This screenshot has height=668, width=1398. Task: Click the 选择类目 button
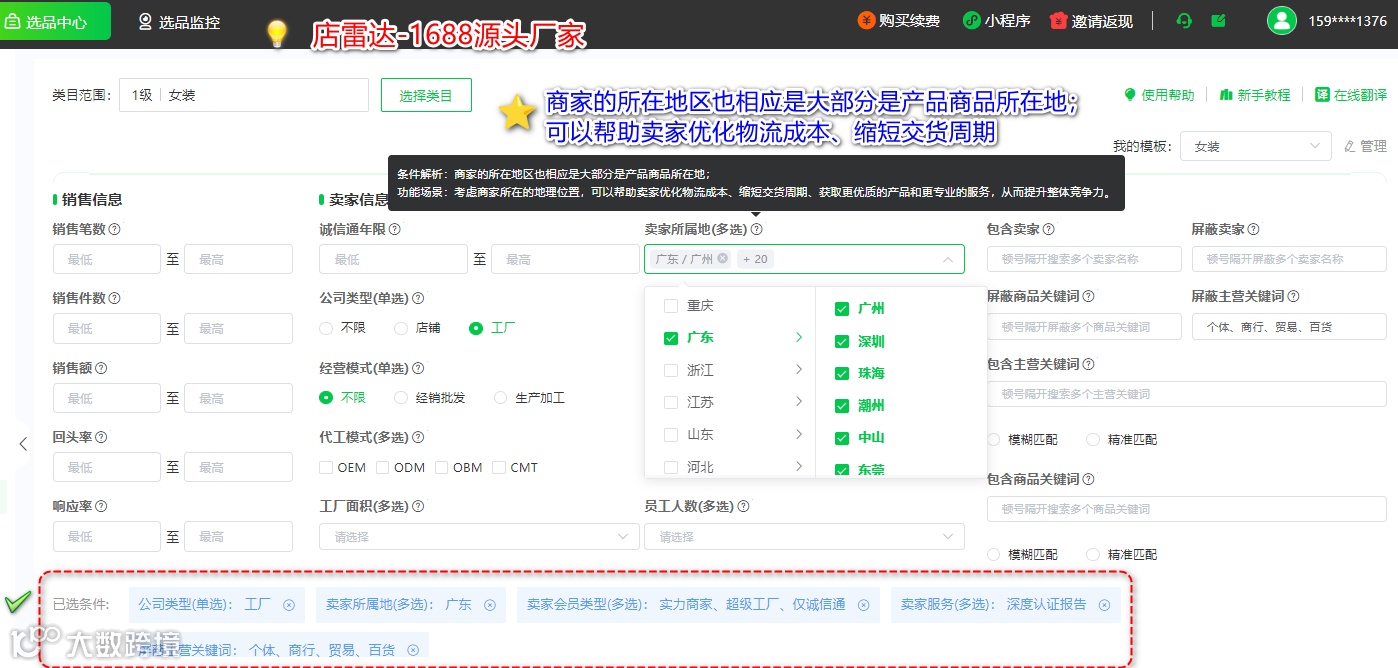[x=426, y=95]
